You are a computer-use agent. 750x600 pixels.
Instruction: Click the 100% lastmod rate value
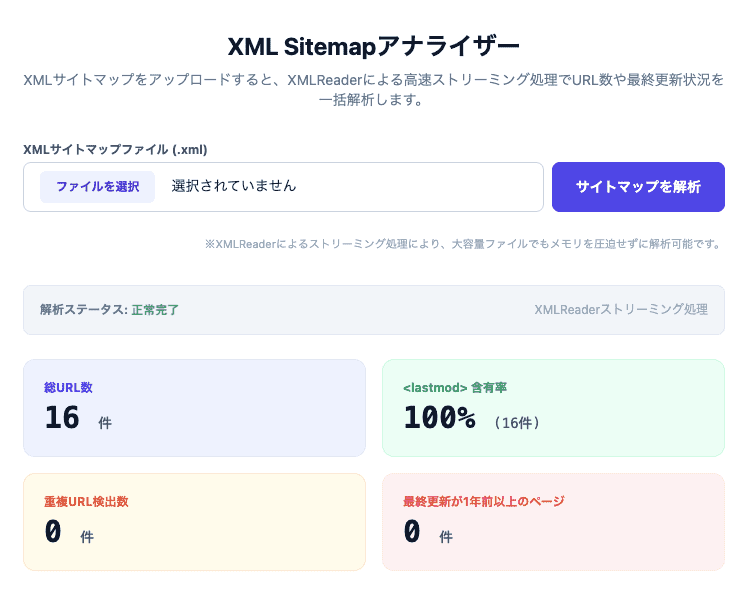pos(440,417)
